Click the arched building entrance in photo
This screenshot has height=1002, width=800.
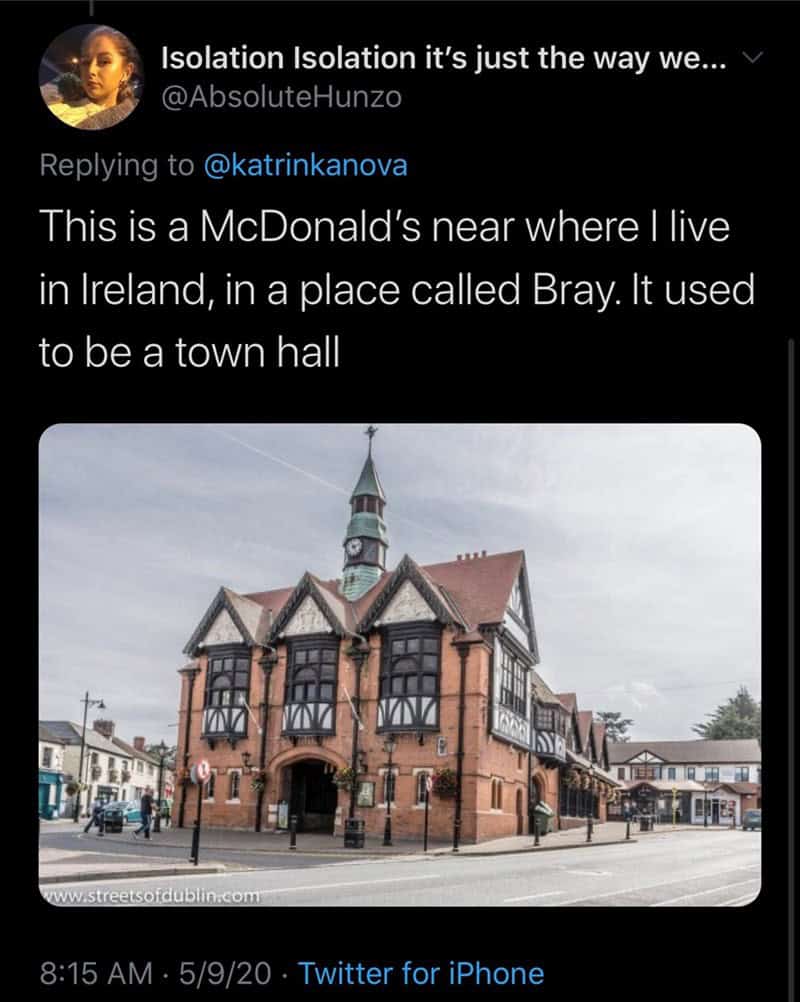(313, 795)
